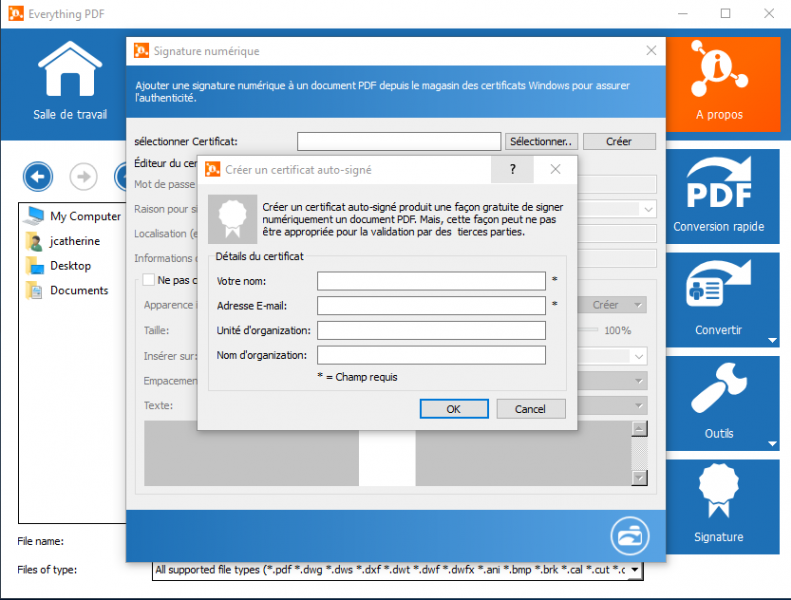This screenshot has height=600, width=791.
Task: Click preview scrollbar down arrow
Action: point(639,478)
